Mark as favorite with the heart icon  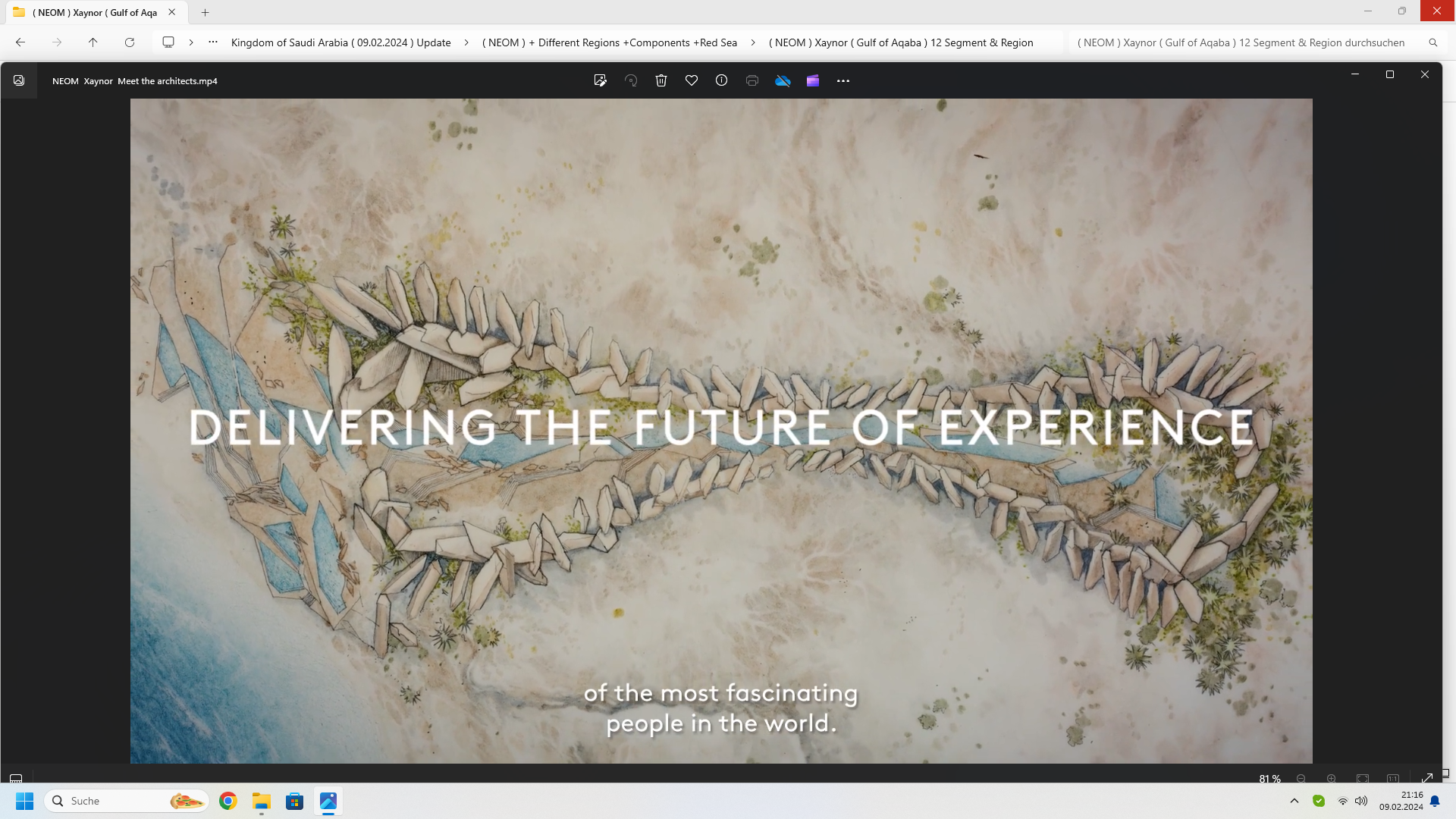[692, 80]
